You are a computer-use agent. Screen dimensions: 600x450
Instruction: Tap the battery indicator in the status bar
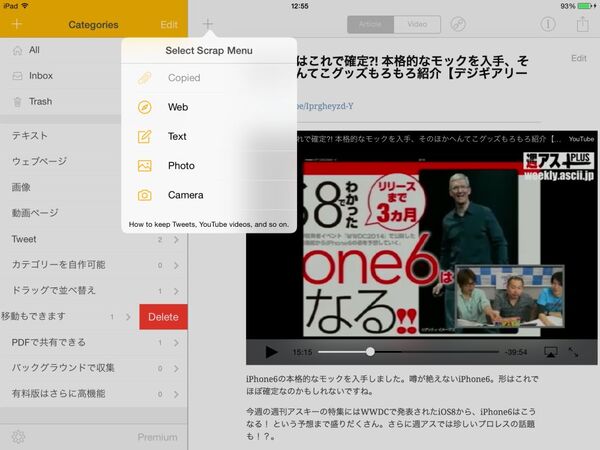(x=585, y=6)
